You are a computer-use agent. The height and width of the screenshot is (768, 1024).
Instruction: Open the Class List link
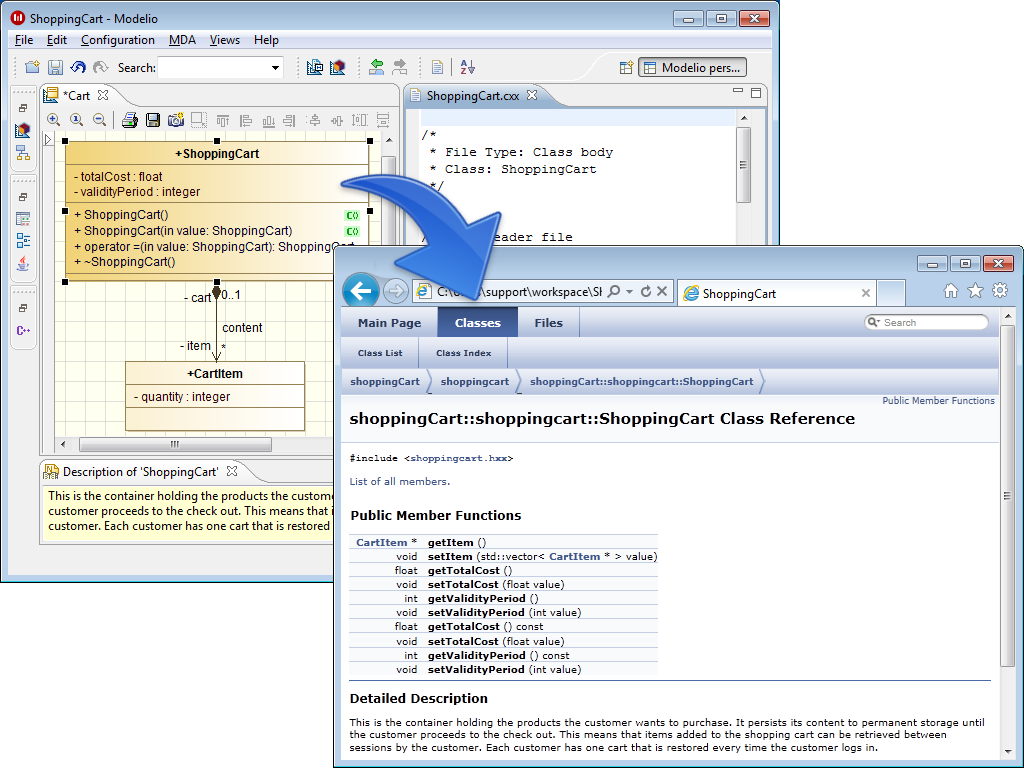click(380, 353)
